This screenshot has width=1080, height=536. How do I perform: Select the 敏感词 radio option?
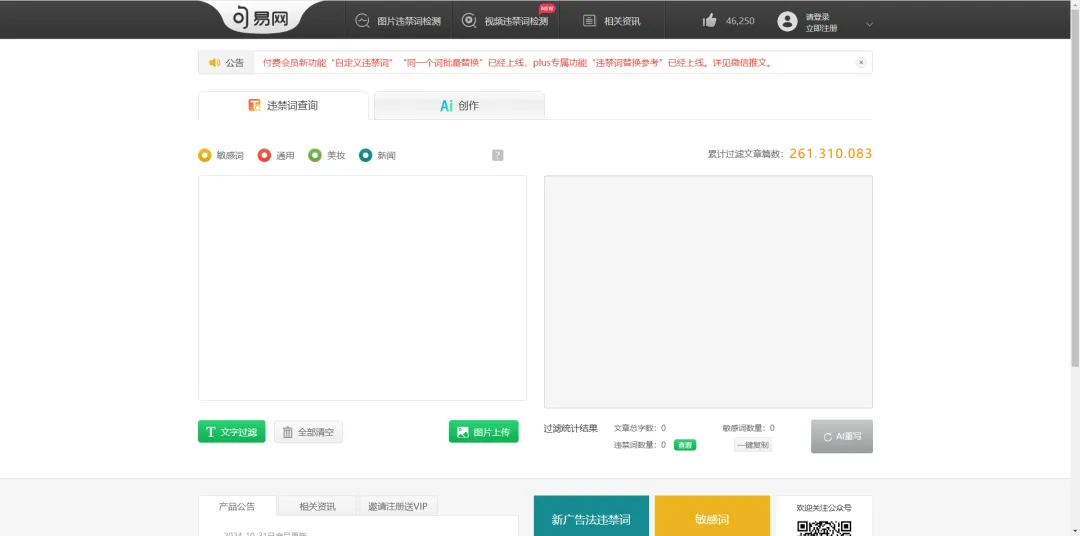pos(205,155)
